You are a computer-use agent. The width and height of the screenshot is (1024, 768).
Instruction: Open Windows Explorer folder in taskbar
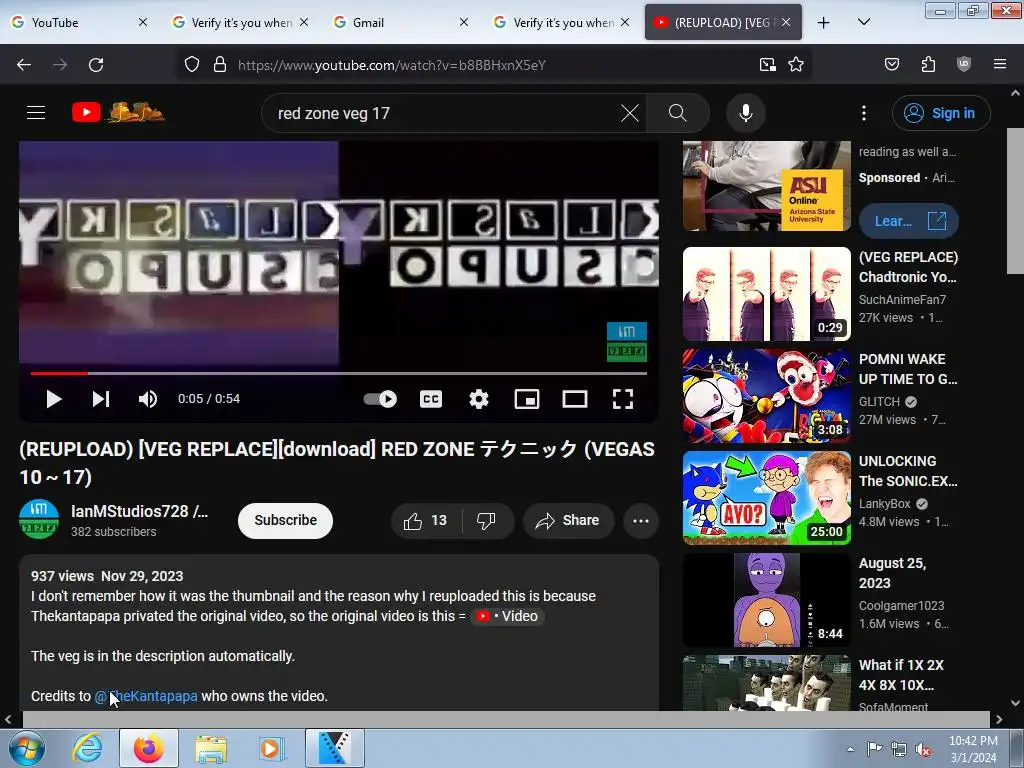(x=211, y=748)
